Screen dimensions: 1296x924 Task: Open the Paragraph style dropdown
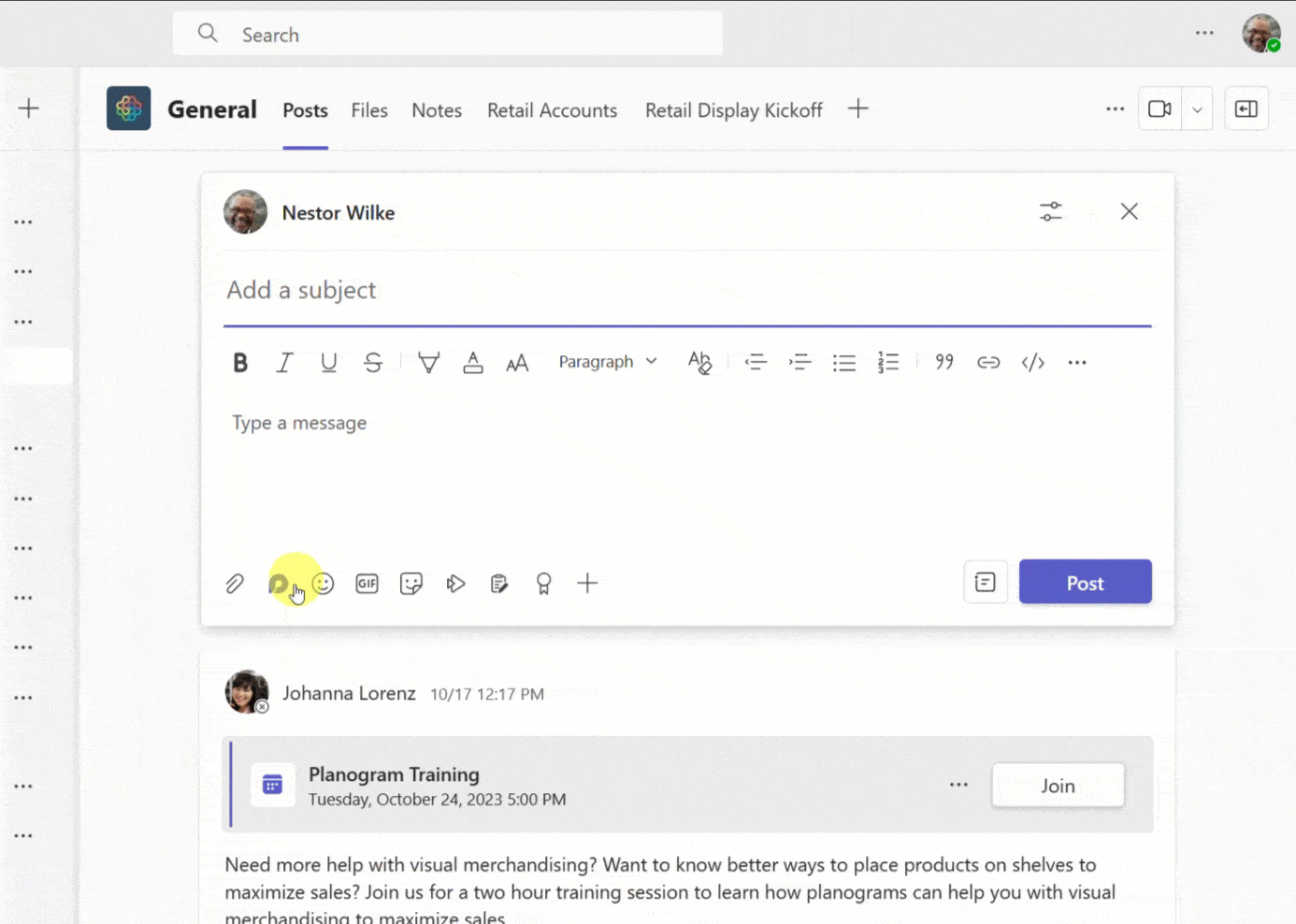pyautogui.click(x=608, y=361)
